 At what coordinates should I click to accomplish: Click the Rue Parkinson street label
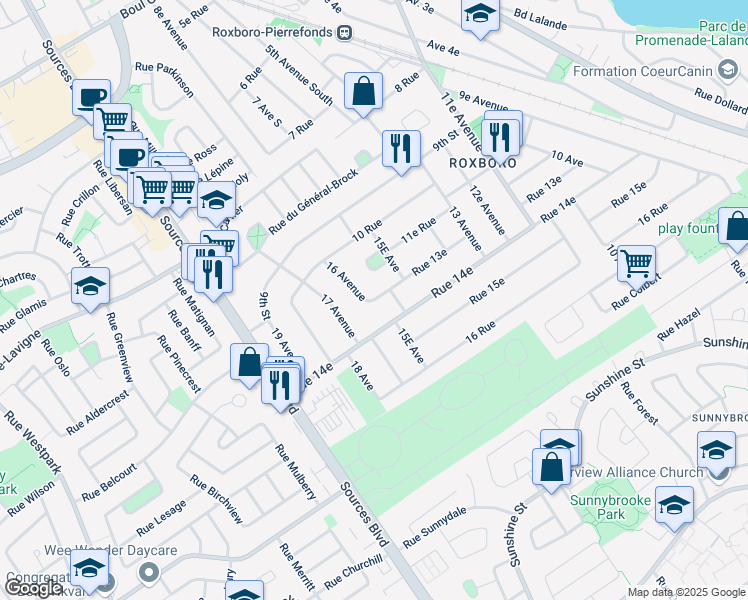(x=165, y=80)
